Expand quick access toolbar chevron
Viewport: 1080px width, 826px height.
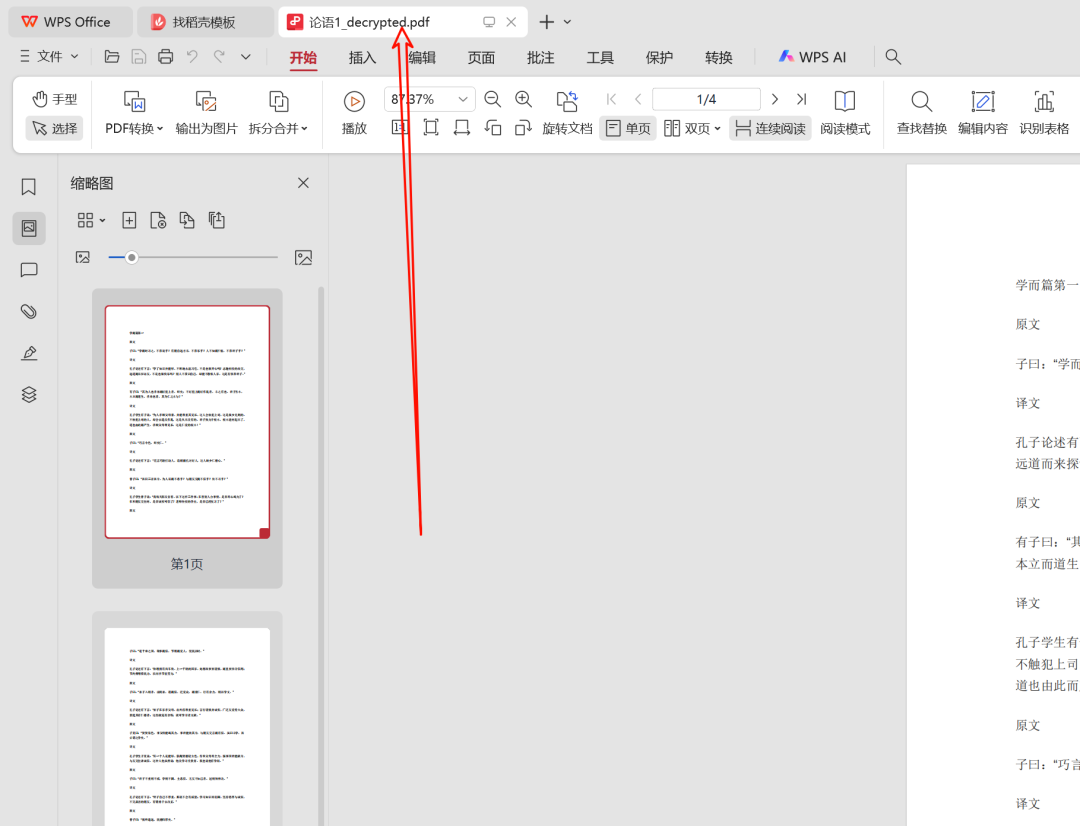pyautogui.click(x=246, y=57)
